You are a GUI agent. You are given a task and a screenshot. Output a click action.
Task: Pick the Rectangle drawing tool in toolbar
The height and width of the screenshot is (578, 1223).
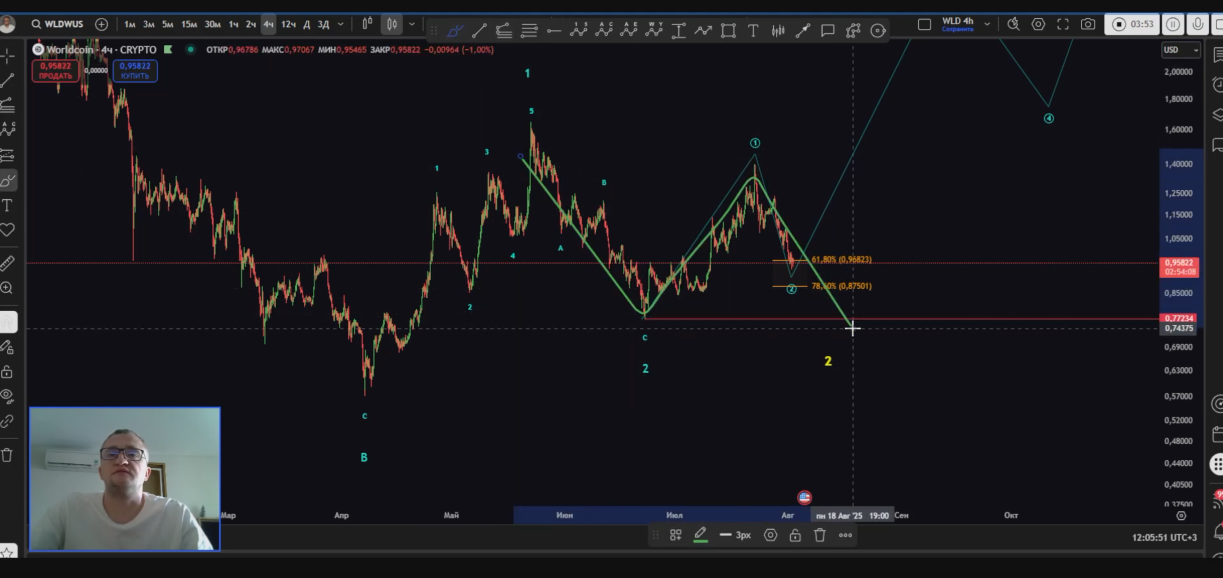coord(728,31)
